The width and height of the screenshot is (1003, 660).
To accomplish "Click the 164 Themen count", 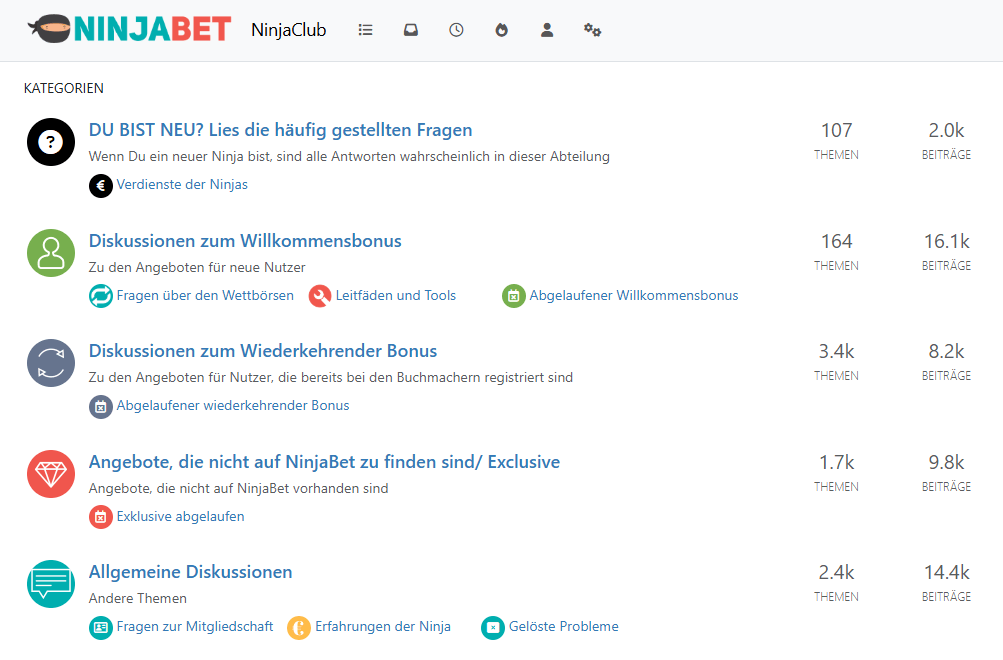I will [836, 241].
